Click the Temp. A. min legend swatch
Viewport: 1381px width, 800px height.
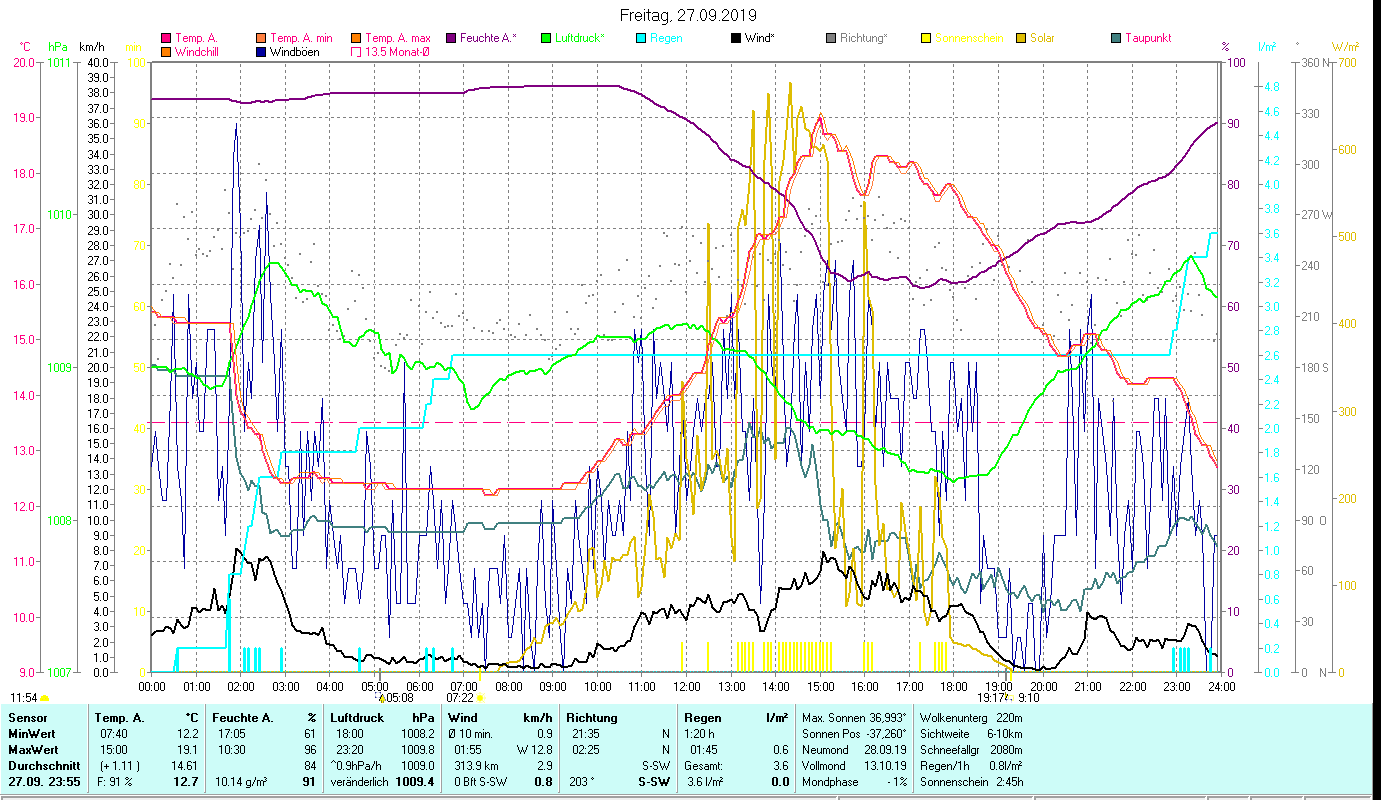tap(262, 38)
